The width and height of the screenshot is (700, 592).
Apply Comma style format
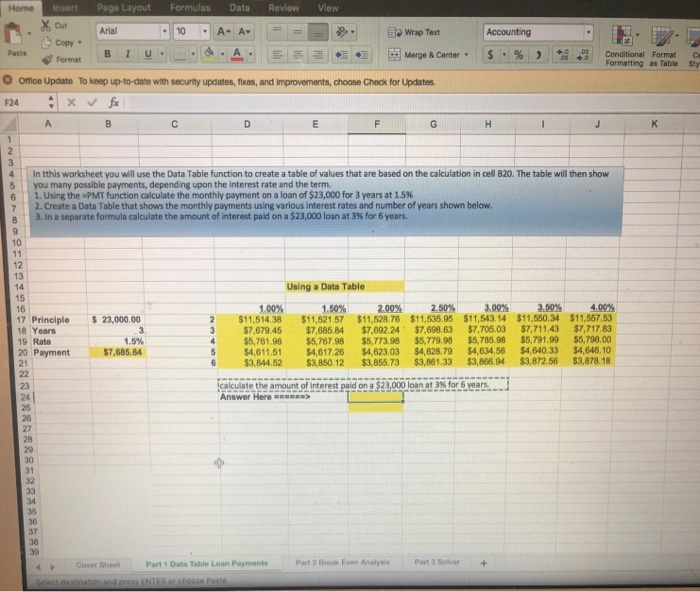coord(538,54)
